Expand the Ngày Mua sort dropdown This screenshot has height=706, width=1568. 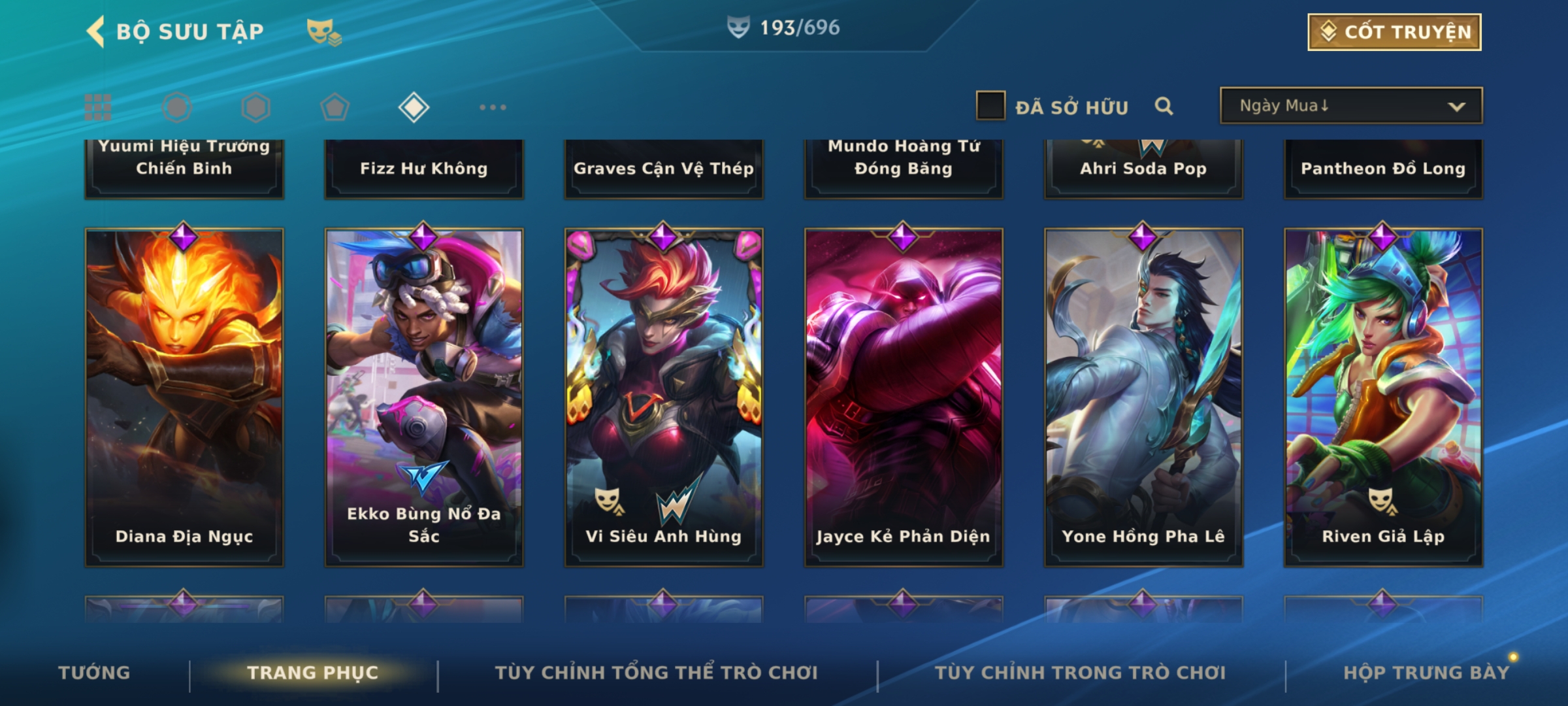[x=1351, y=105]
